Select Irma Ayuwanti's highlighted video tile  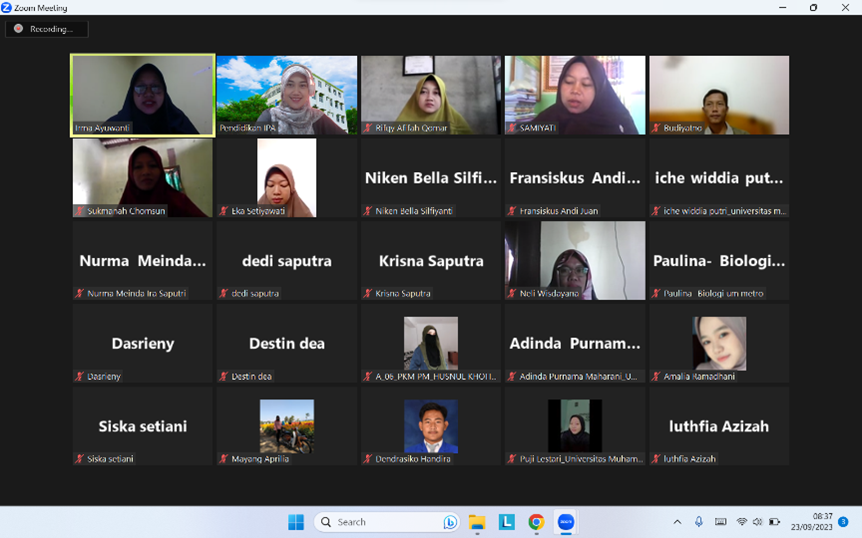pos(142,94)
